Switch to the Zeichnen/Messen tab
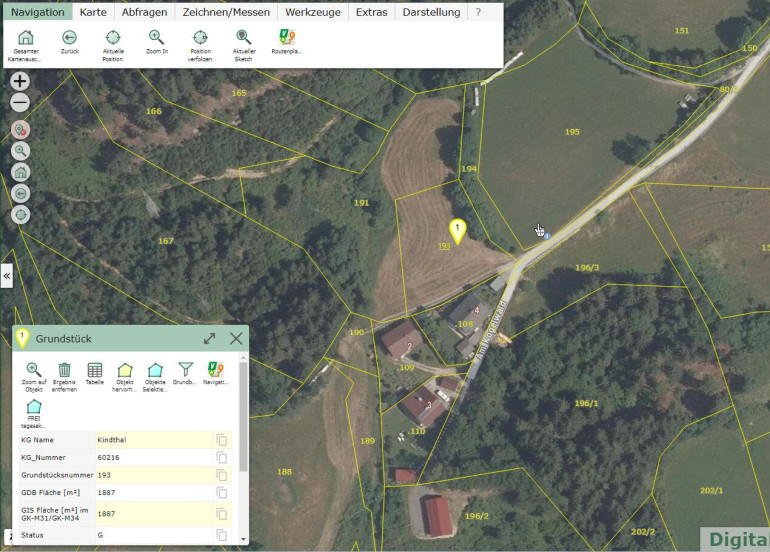770x552 pixels. coord(224,12)
